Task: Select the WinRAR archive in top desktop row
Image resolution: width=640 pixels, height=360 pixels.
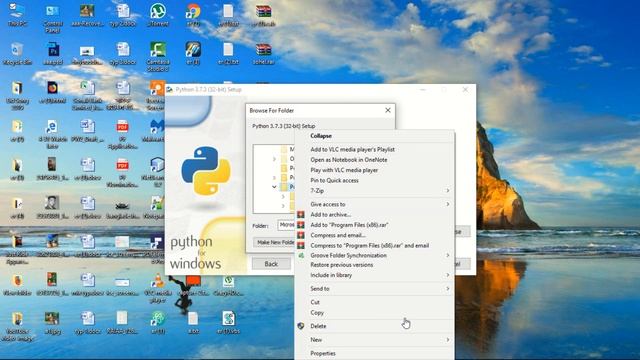Action: pos(263,15)
